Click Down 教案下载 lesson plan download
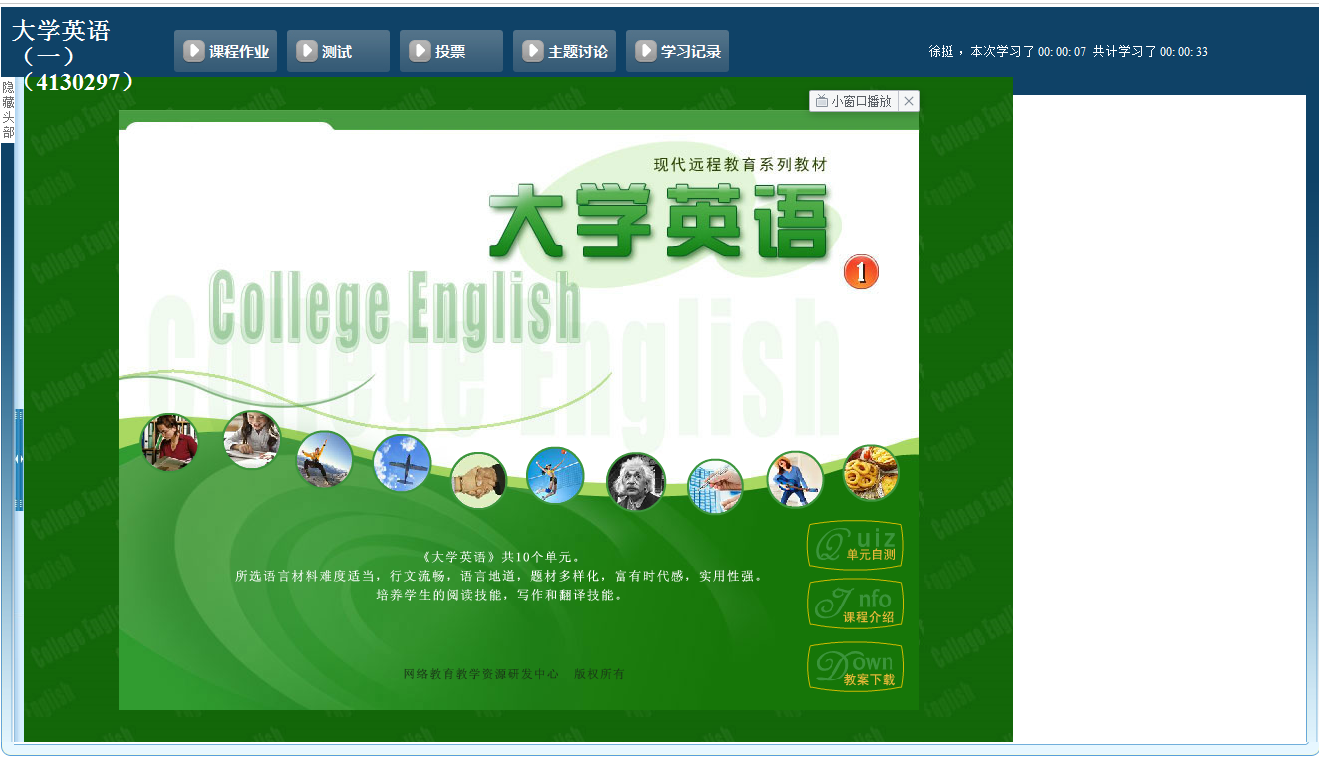This screenshot has width=1319, height=759. 855,667
